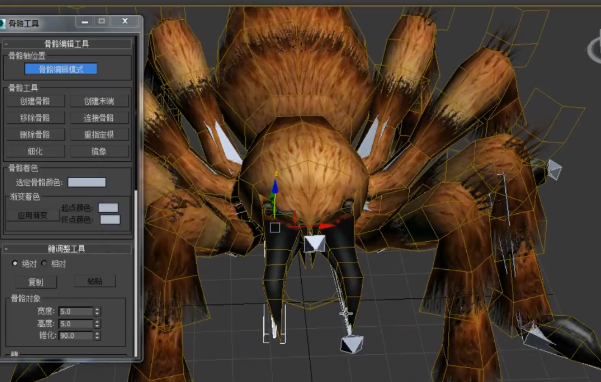Screen dimensions: 601x382
Task: Click the 镜像 mirror button
Action: click(99, 151)
